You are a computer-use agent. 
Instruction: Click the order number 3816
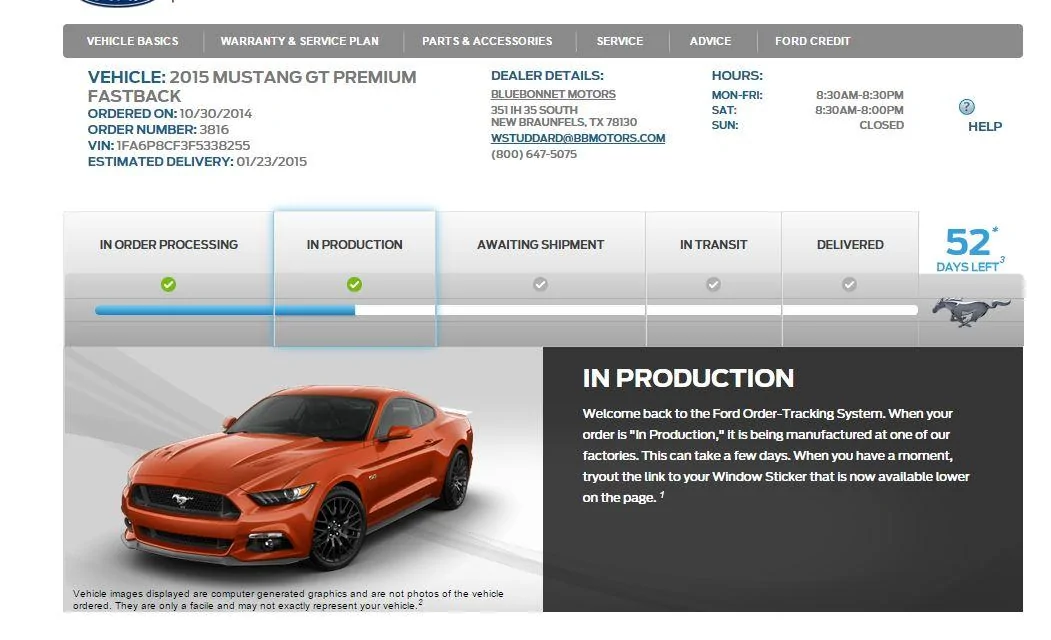tap(214, 129)
